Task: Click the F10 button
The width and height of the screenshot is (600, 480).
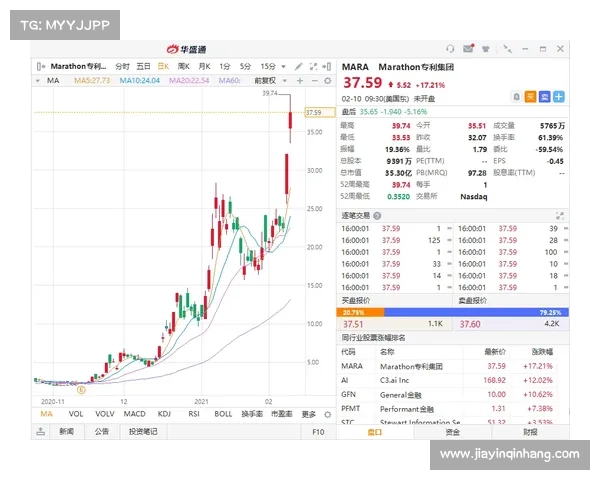Action: pyautogui.click(x=318, y=432)
